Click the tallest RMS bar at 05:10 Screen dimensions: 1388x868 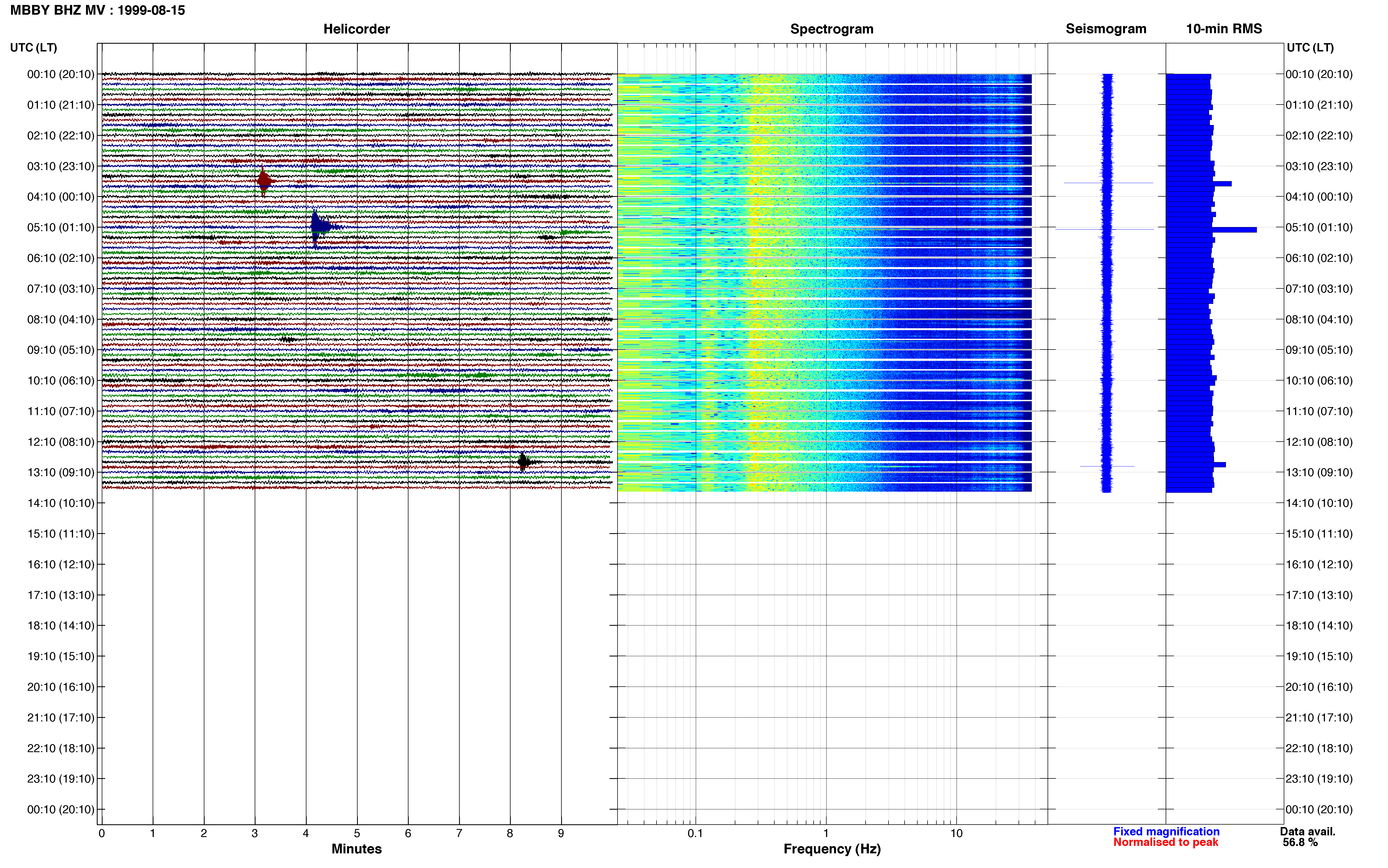click(1211, 230)
